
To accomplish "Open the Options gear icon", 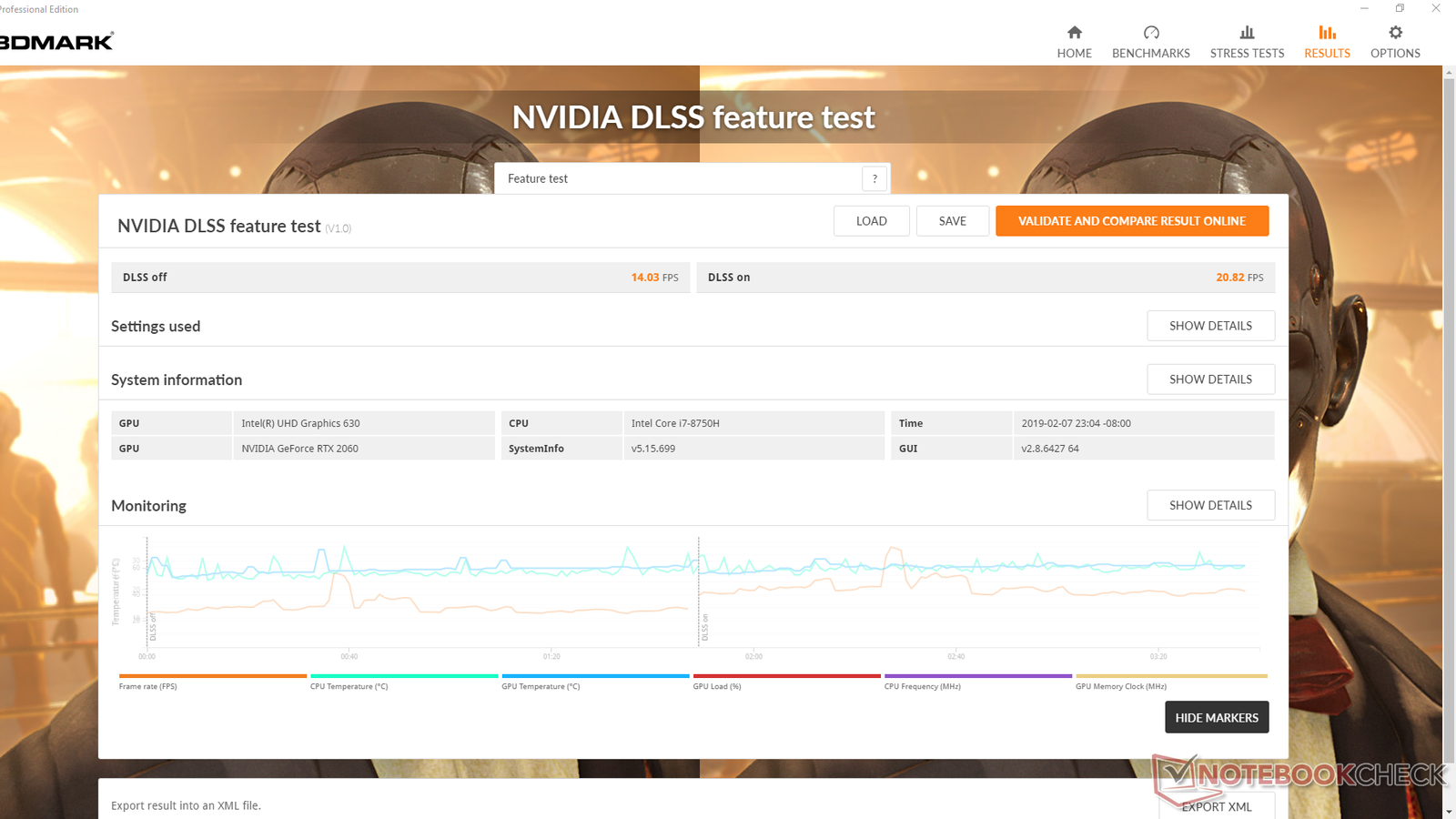I will click(1395, 33).
